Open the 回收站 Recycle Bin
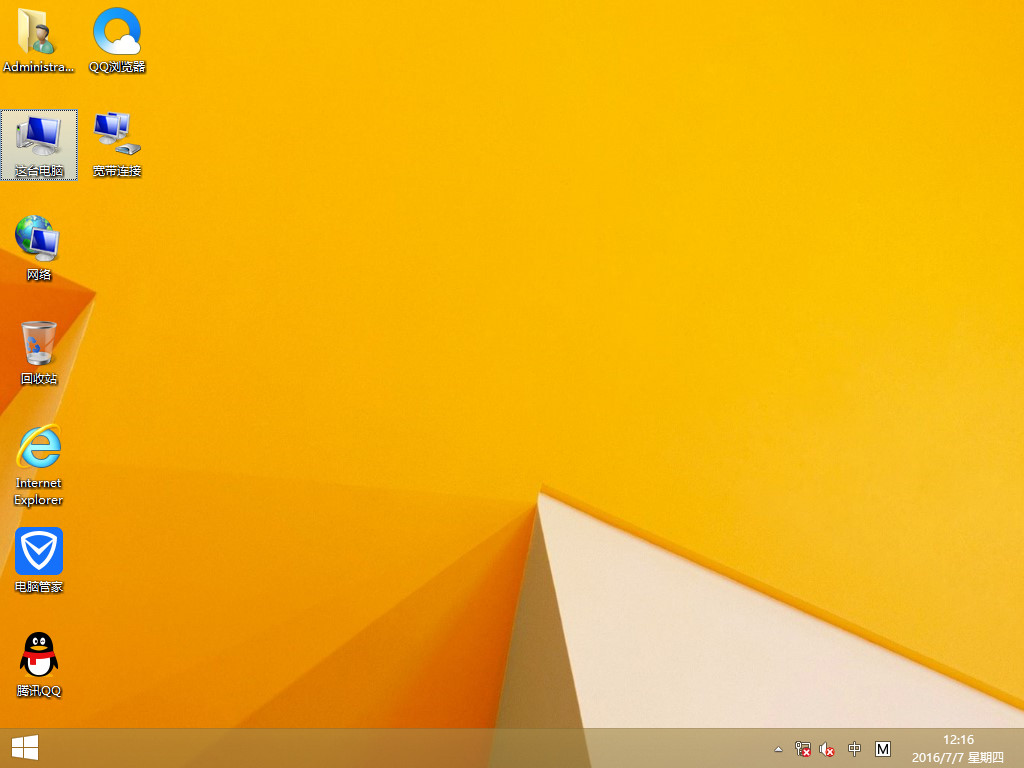 [38, 345]
